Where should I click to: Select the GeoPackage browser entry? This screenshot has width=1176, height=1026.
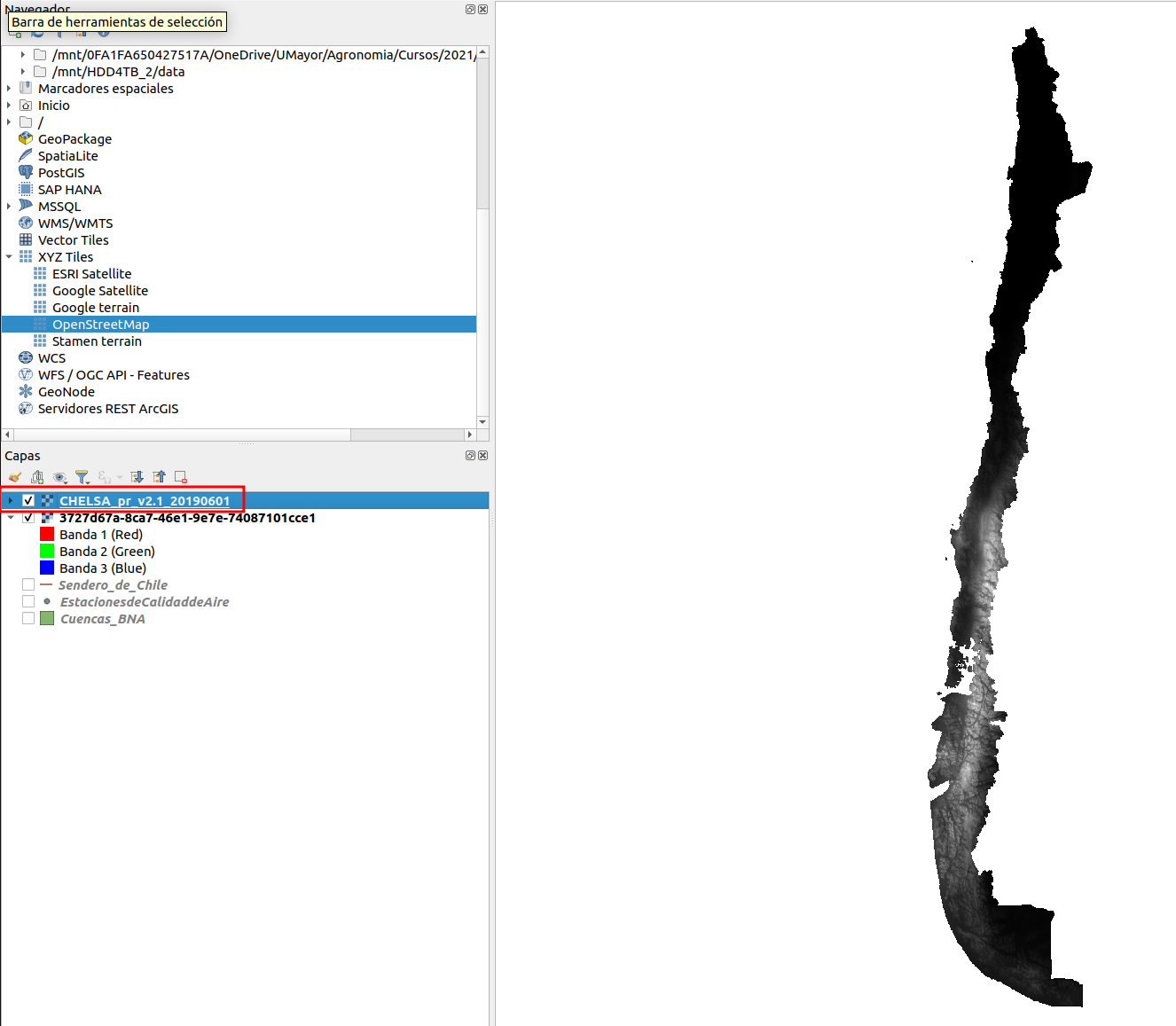[x=74, y=139]
